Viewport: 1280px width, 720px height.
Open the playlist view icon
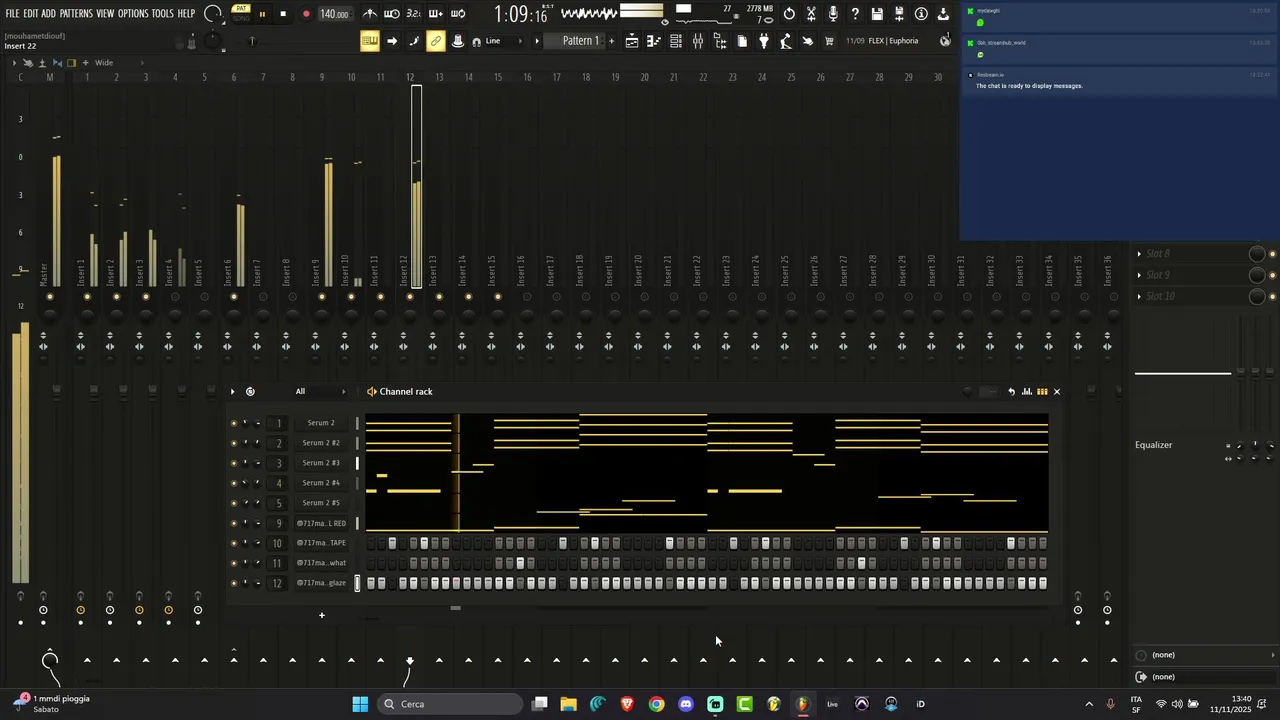pyautogui.click(x=632, y=41)
